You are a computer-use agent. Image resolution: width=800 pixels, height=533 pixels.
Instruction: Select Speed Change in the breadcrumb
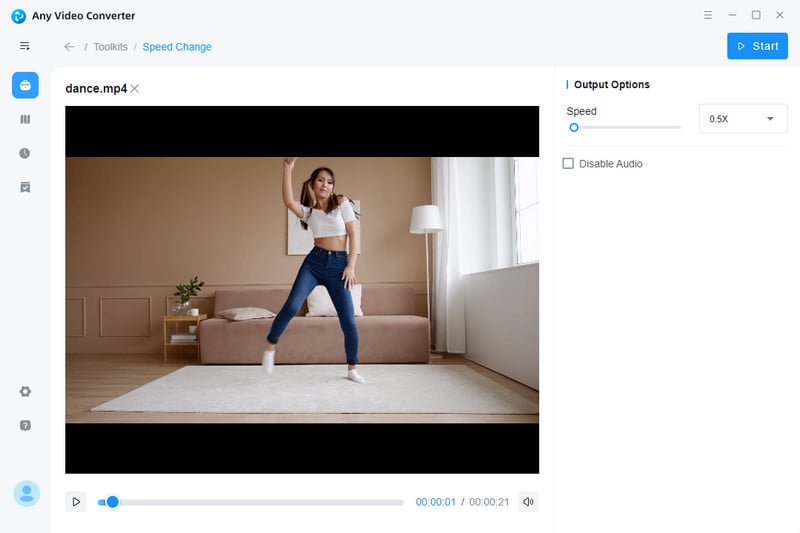177,47
